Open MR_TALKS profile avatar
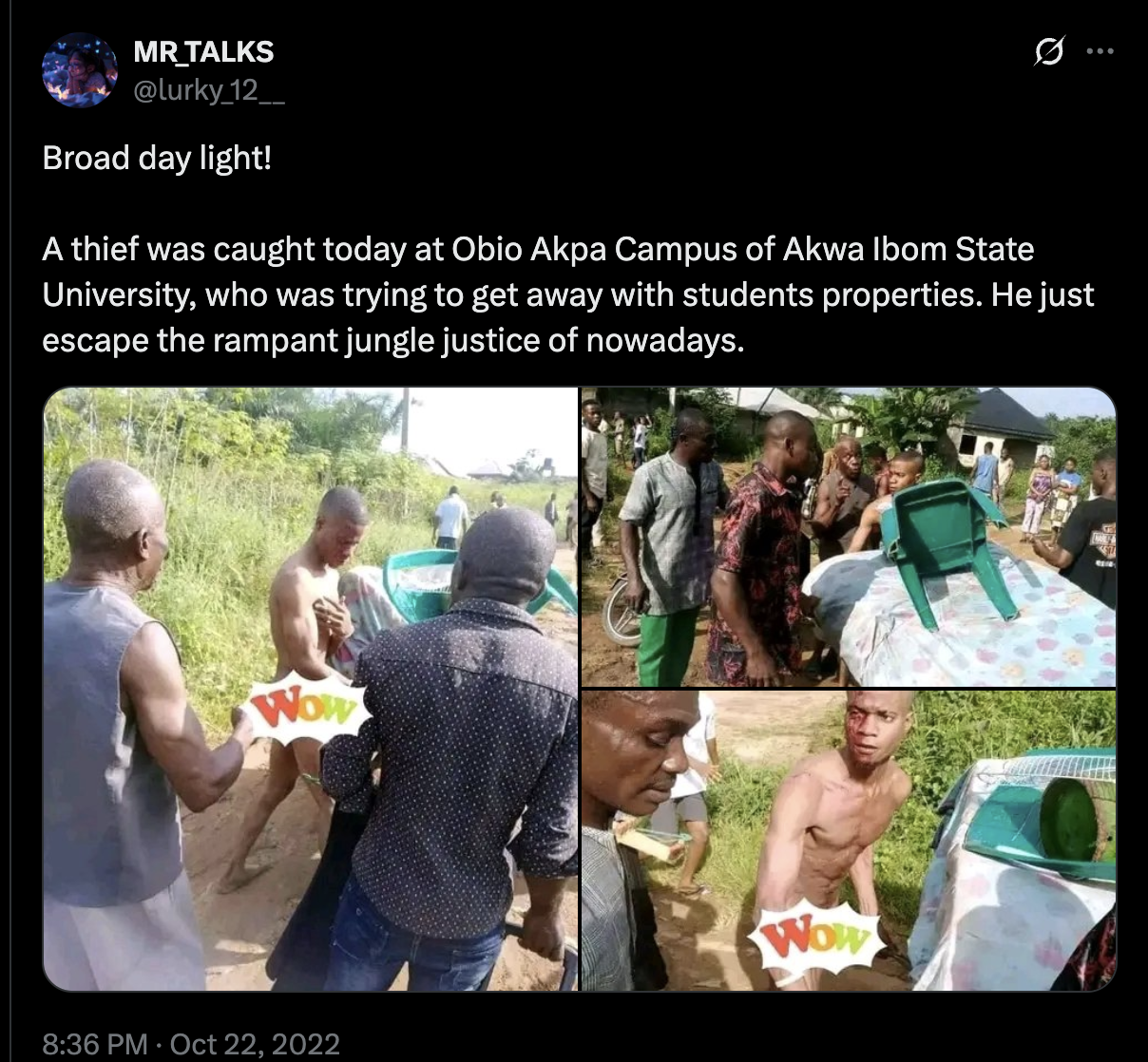Viewport: 1148px width, 1062px height. point(80,70)
